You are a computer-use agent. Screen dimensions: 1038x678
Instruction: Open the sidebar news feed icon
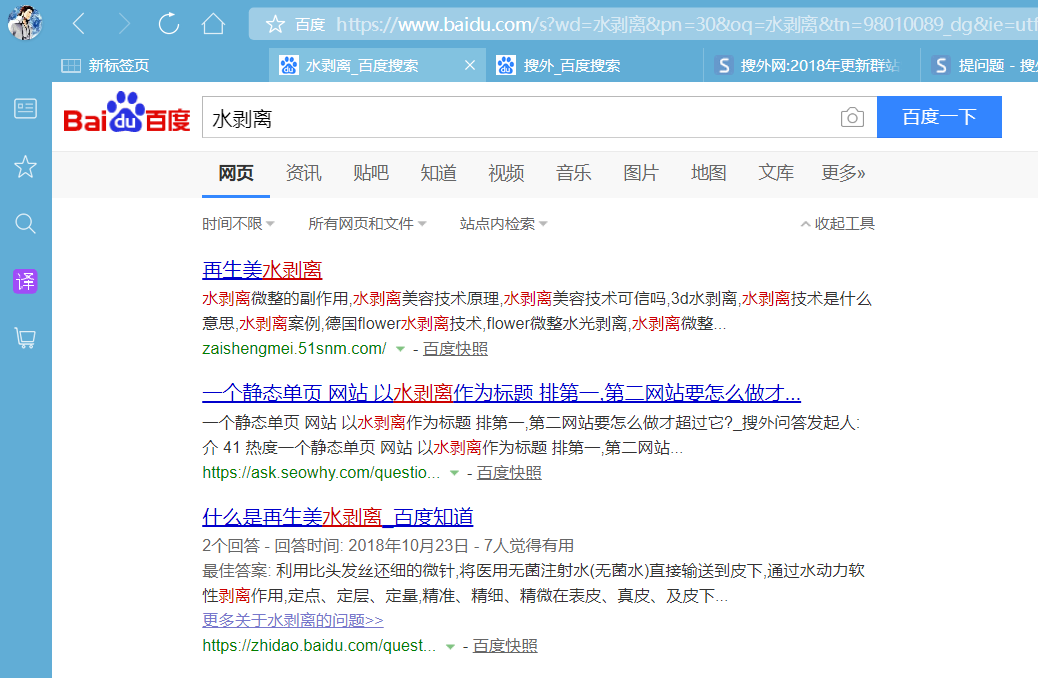[x=25, y=109]
